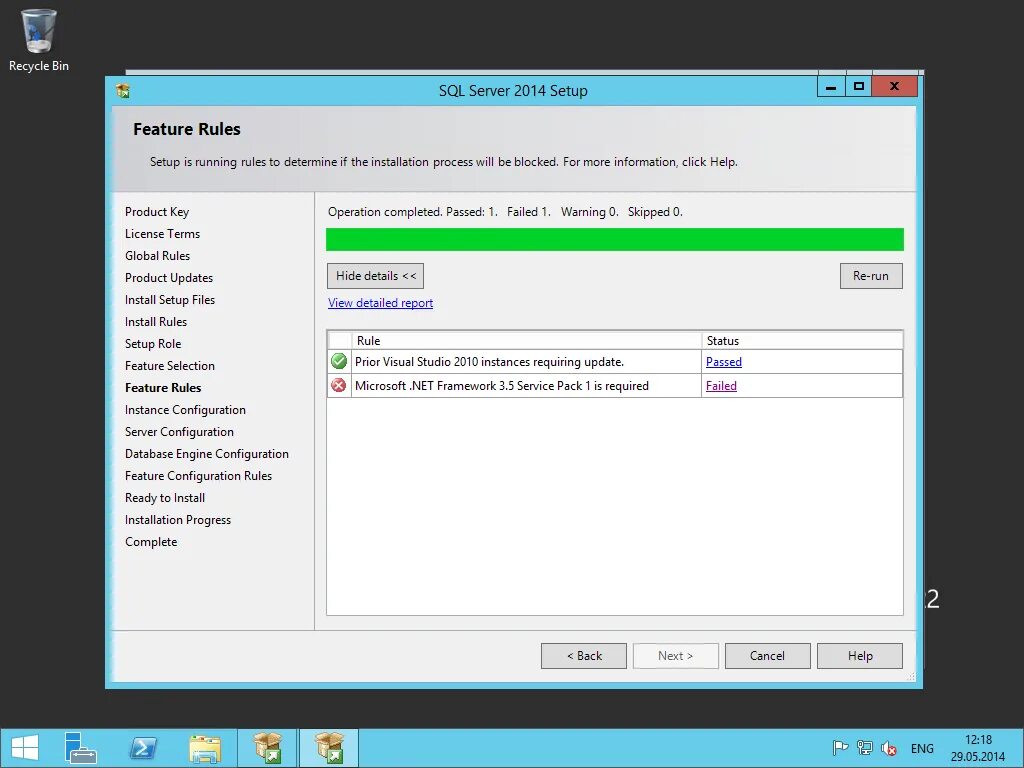Viewport: 1024px width, 768px height.
Task: Open setup Help
Action: tap(860, 656)
